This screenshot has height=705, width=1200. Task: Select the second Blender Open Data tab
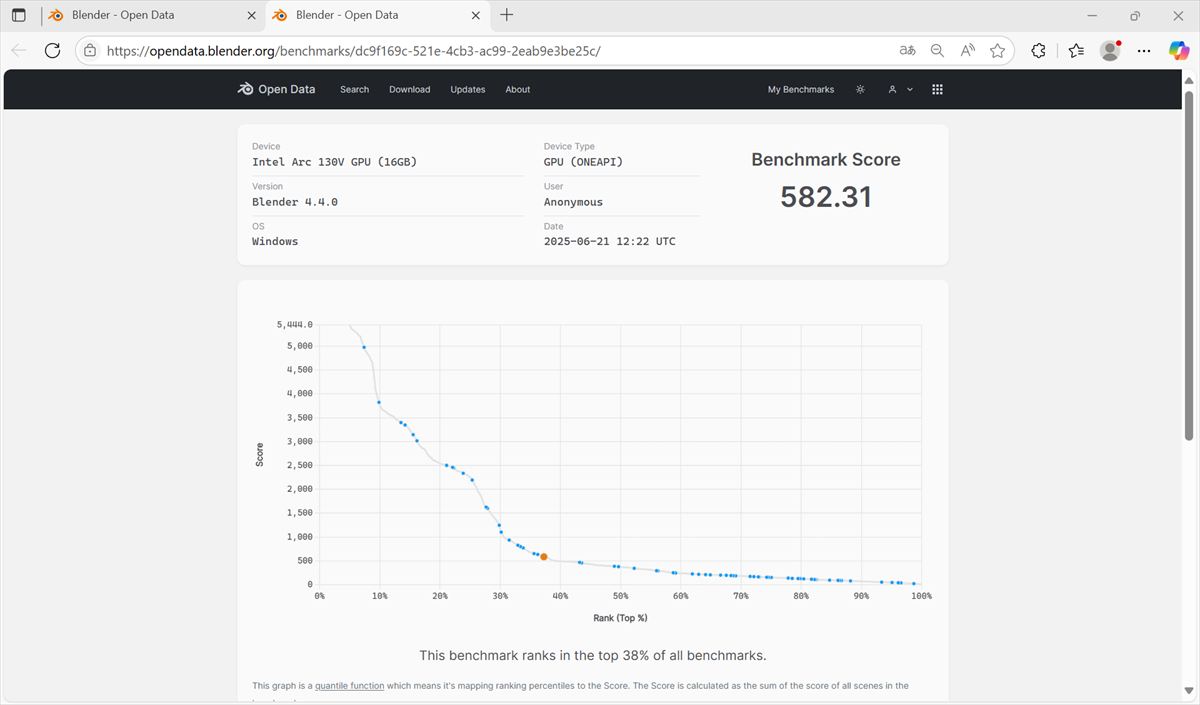click(x=378, y=15)
